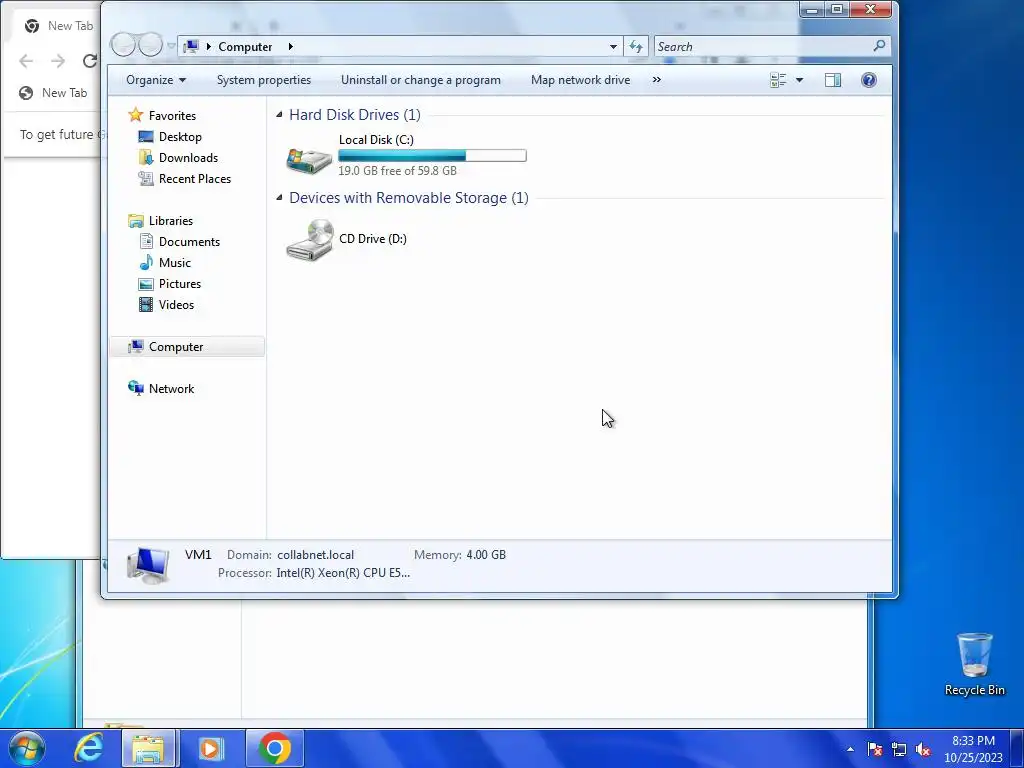Open the Organize menu
Image resolution: width=1024 pixels, height=768 pixels.
156,80
